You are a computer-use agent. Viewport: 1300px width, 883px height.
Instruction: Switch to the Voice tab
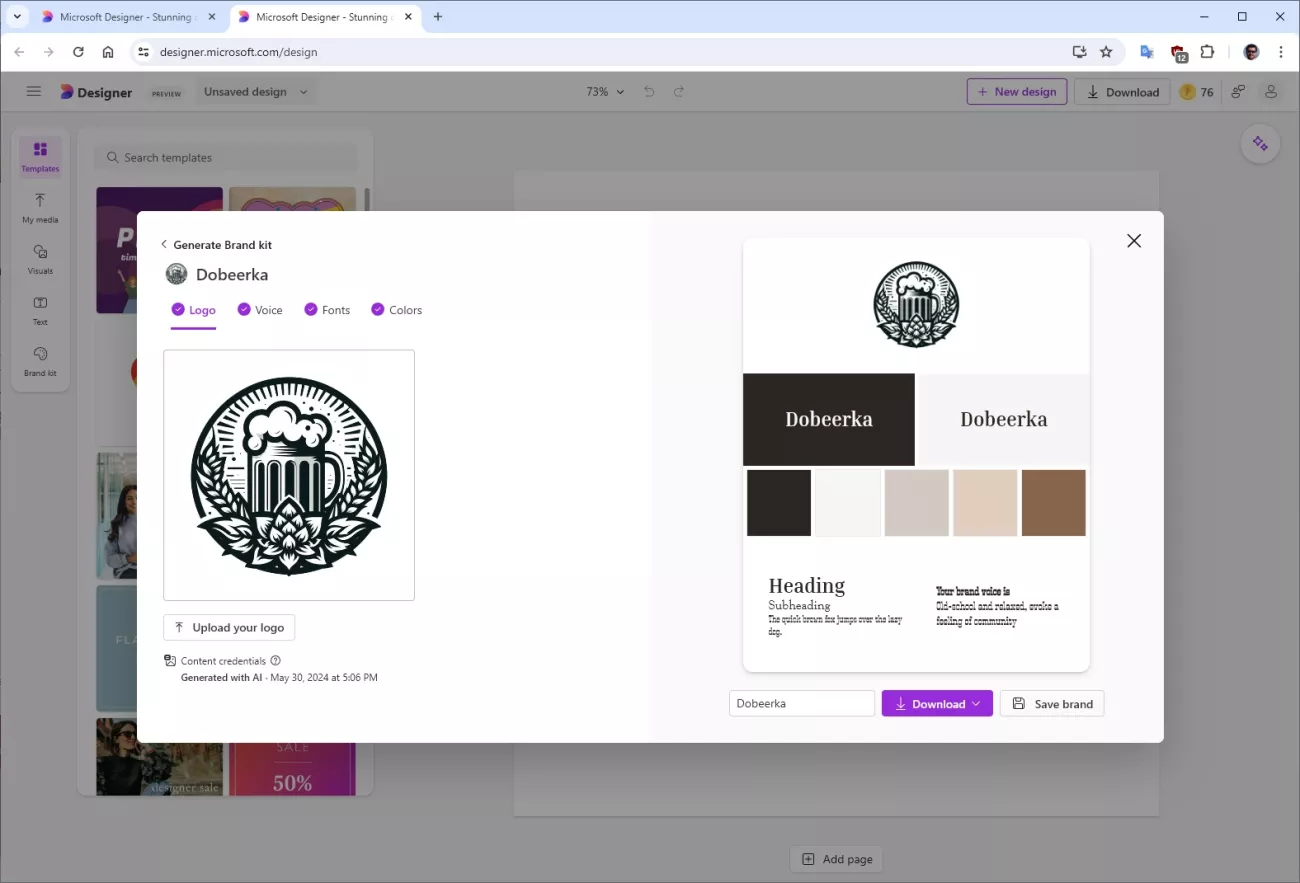pyautogui.click(x=260, y=310)
